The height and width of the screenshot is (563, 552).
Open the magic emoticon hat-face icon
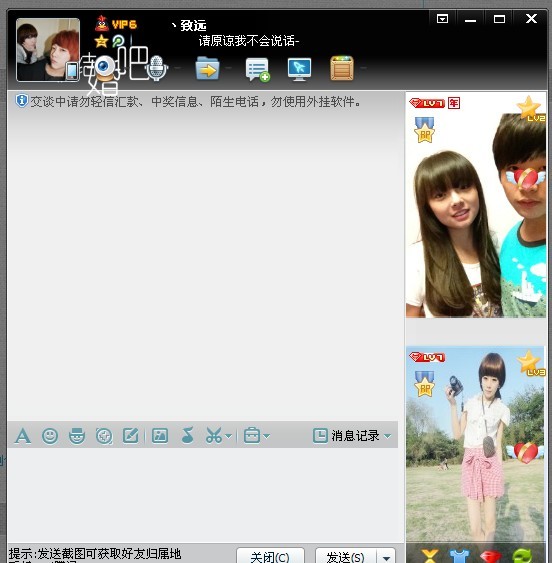77,436
